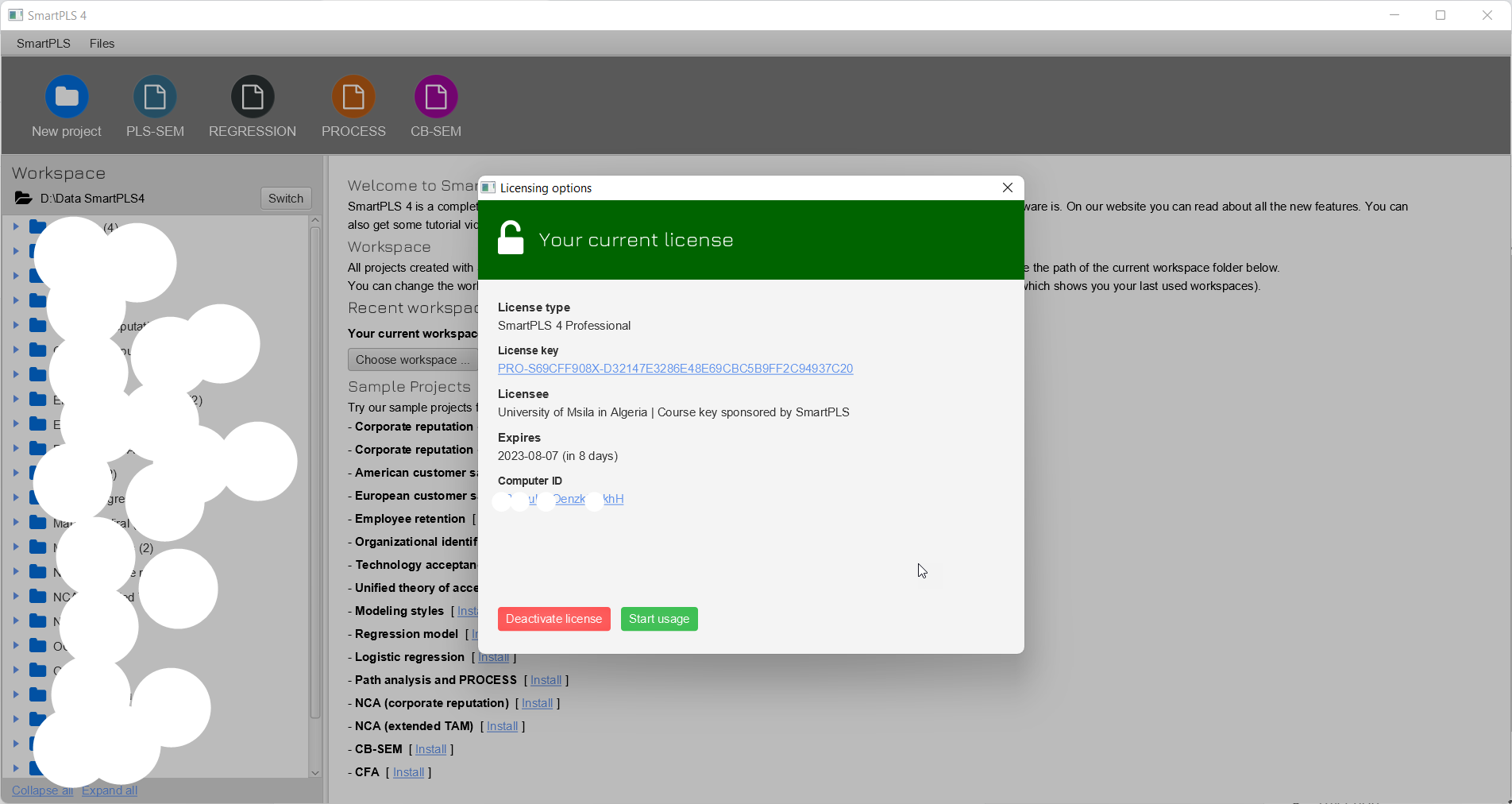Open the SmartPLS menu
Screen dimensions: 1512x804
coord(44,44)
